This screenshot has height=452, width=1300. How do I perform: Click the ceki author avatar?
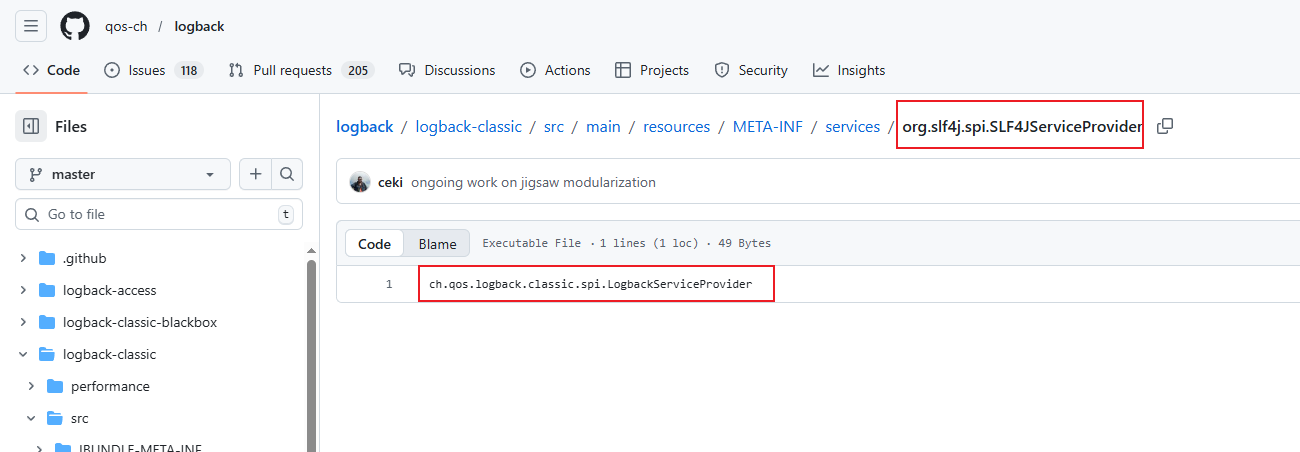(x=360, y=183)
